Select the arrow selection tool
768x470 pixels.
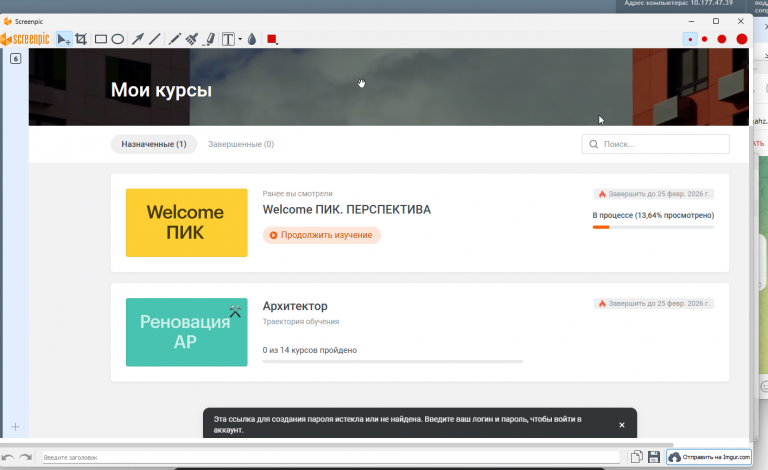click(x=64, y=39)
